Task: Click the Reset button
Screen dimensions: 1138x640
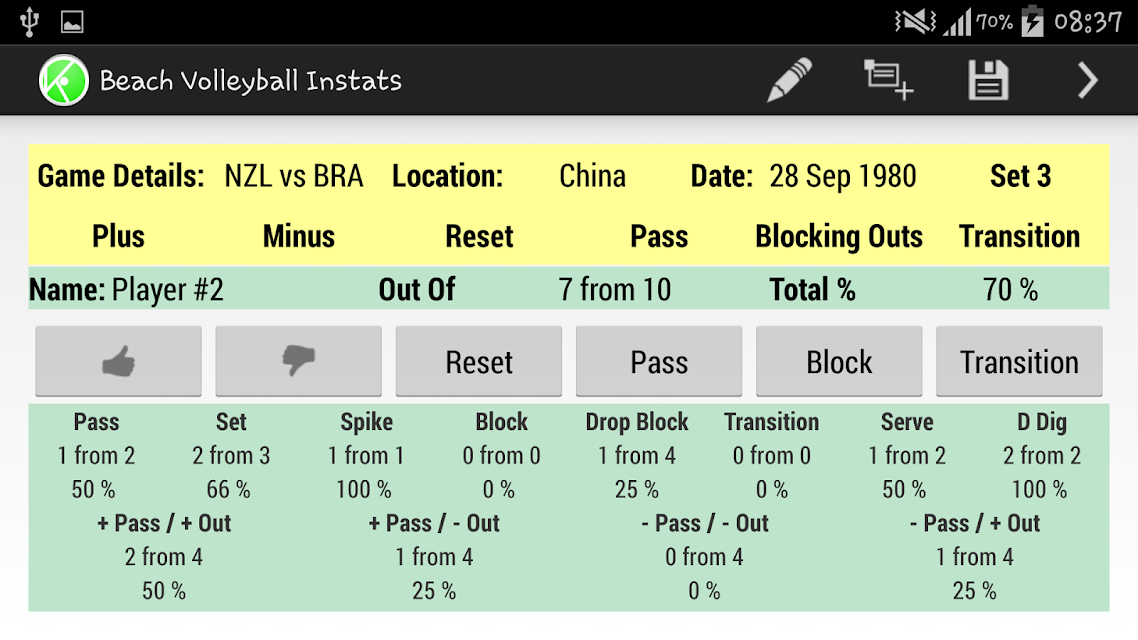Action: click(x=478, y=361)
